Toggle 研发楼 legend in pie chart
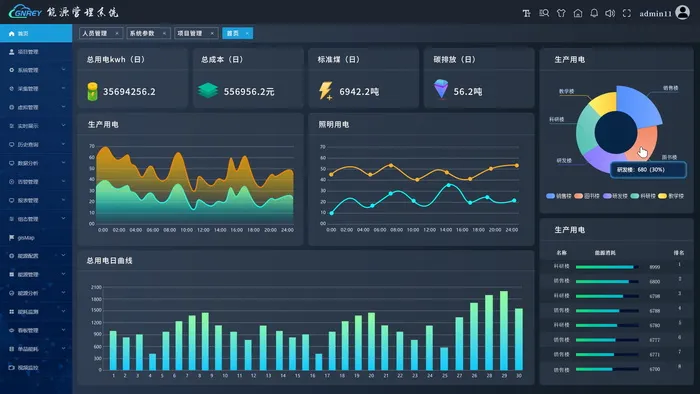Viewport: 700px width, 394px height. point(615,196)
